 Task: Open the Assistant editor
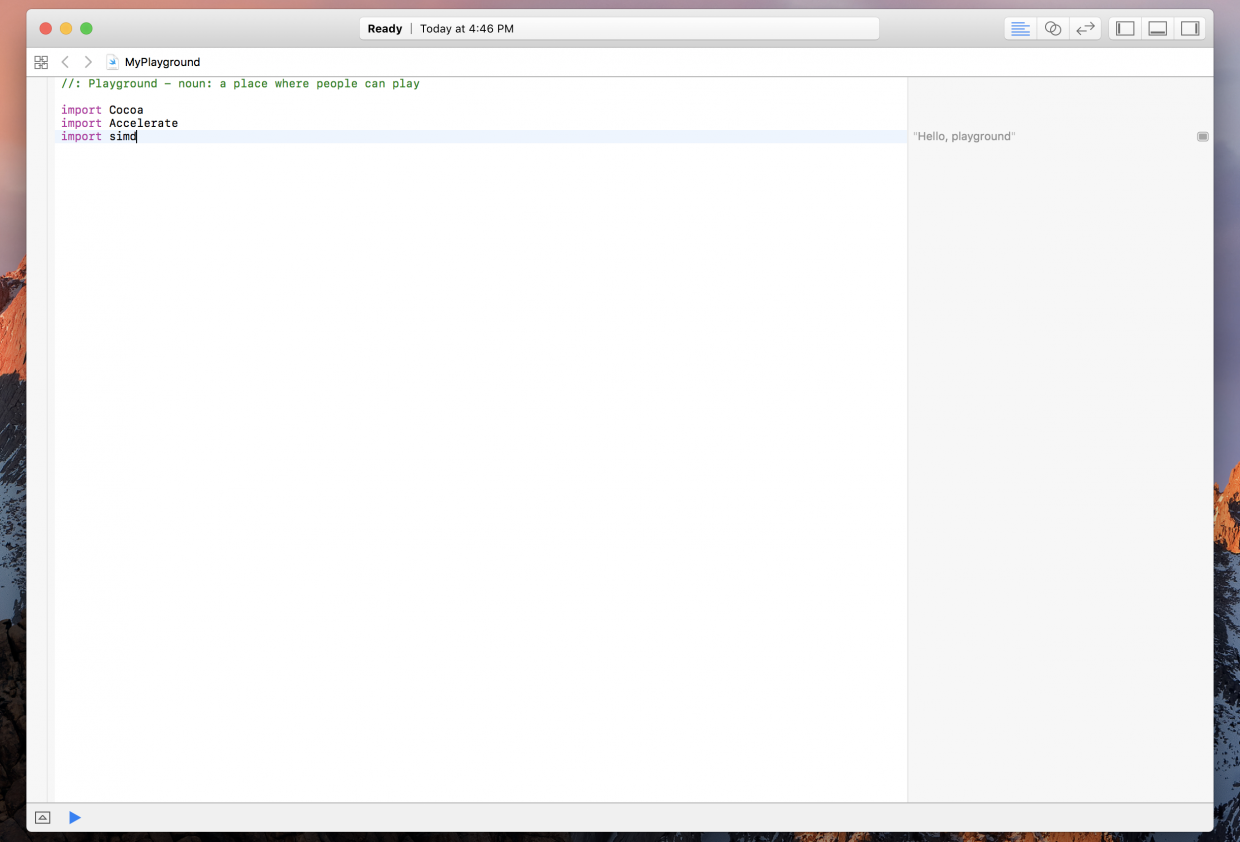click(1053, 29)
